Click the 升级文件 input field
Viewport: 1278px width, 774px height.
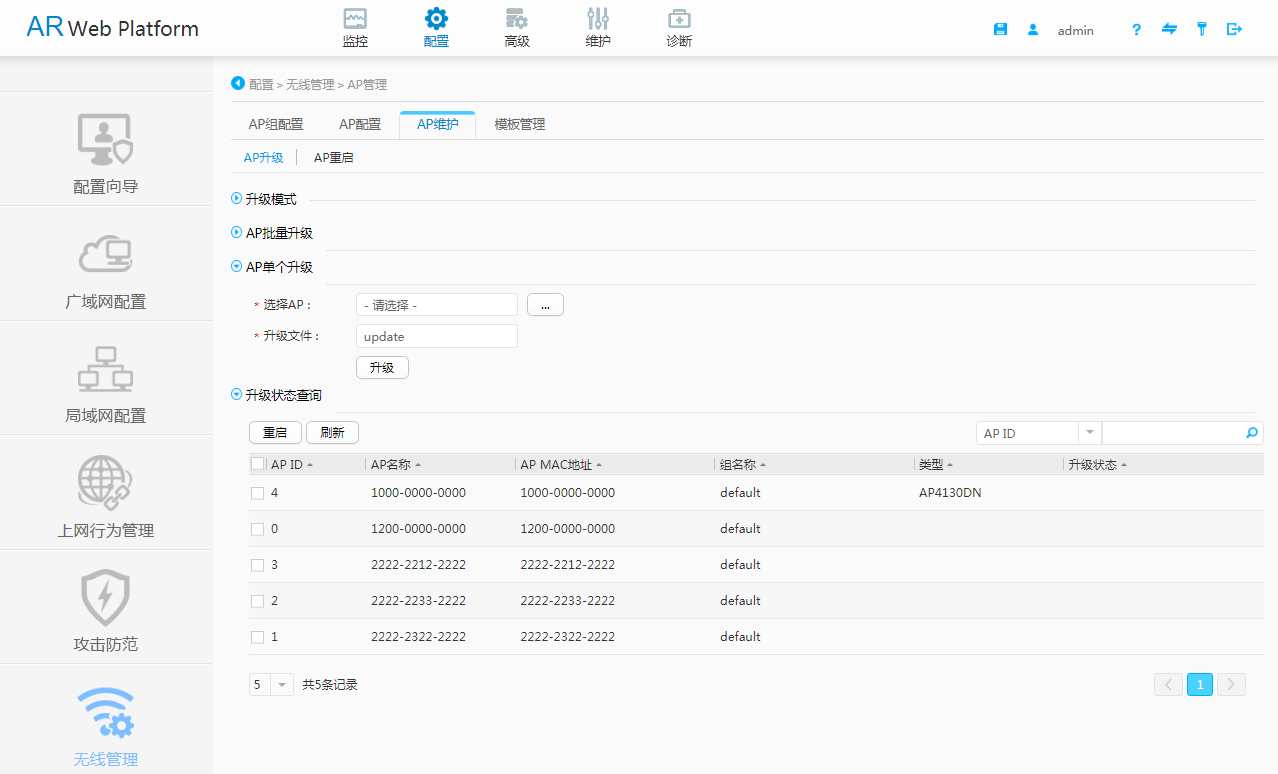437,336
